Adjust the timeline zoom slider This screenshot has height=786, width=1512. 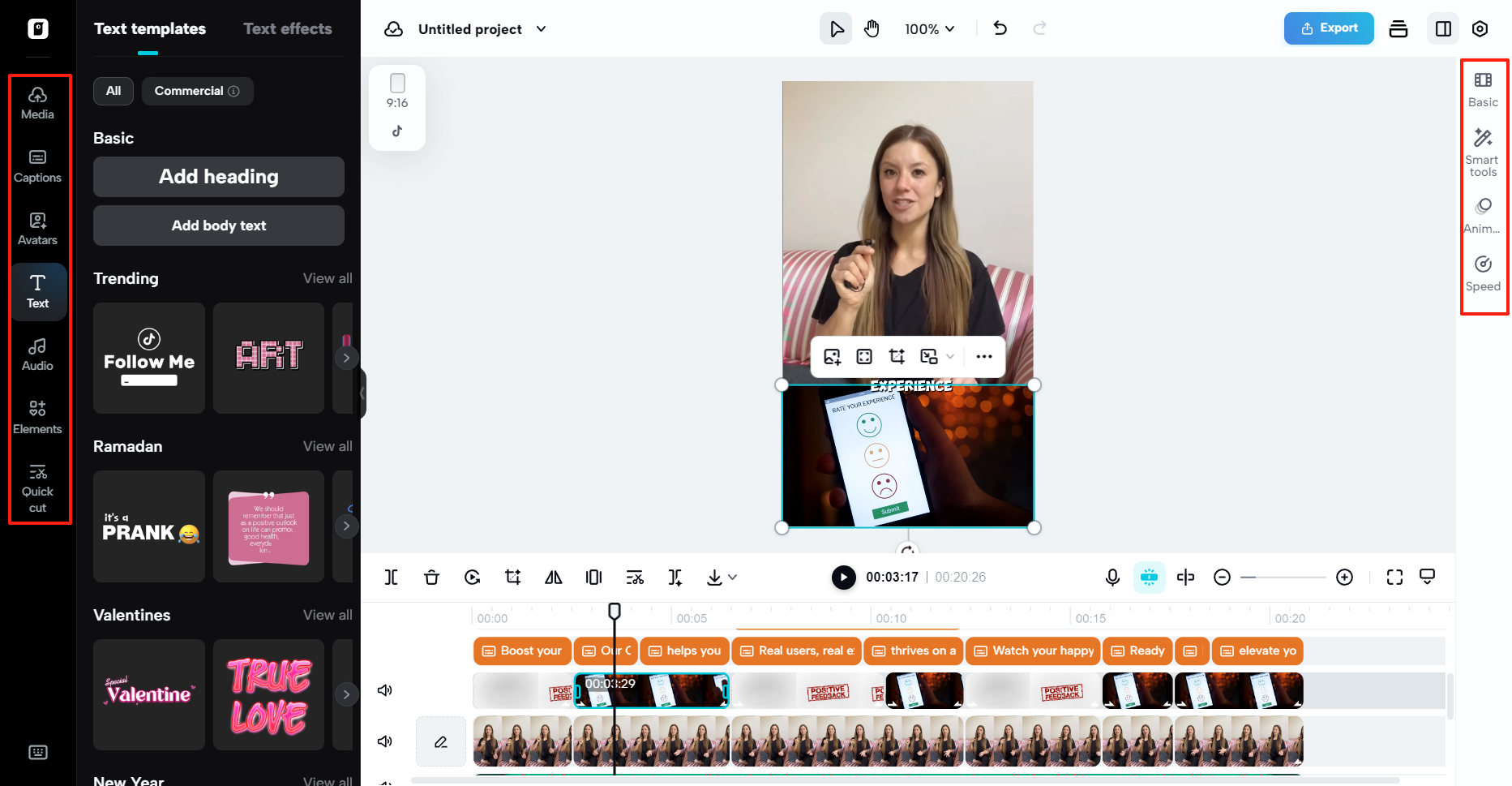tap(1283, 577)
